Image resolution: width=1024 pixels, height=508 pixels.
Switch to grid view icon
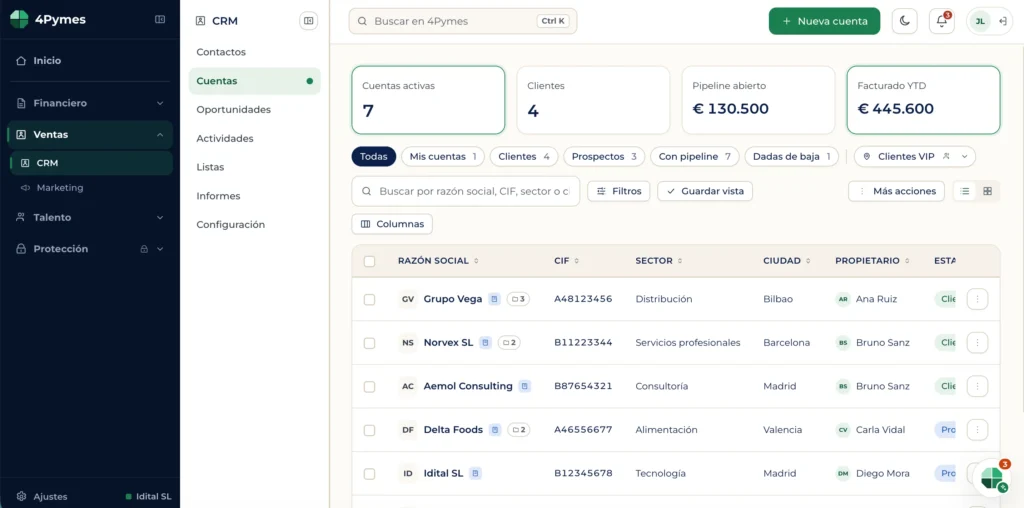(987, 191)
